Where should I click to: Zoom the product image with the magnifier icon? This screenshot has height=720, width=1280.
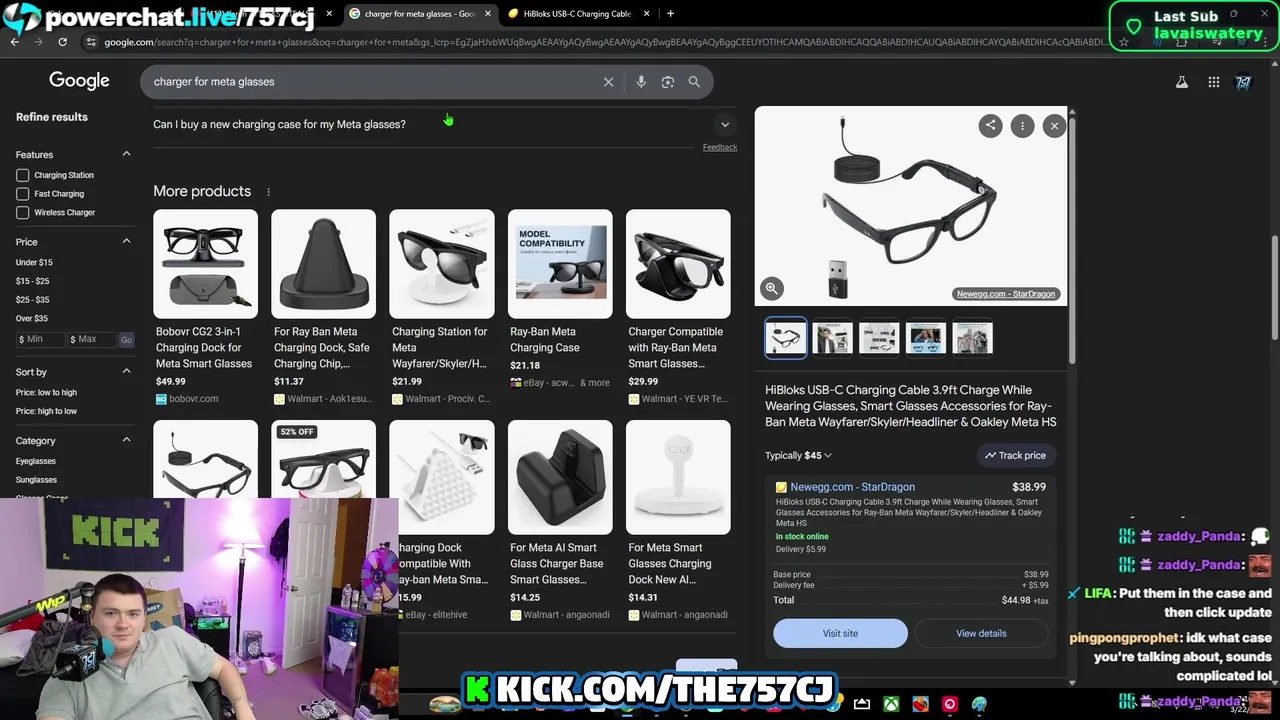[772, 288]
